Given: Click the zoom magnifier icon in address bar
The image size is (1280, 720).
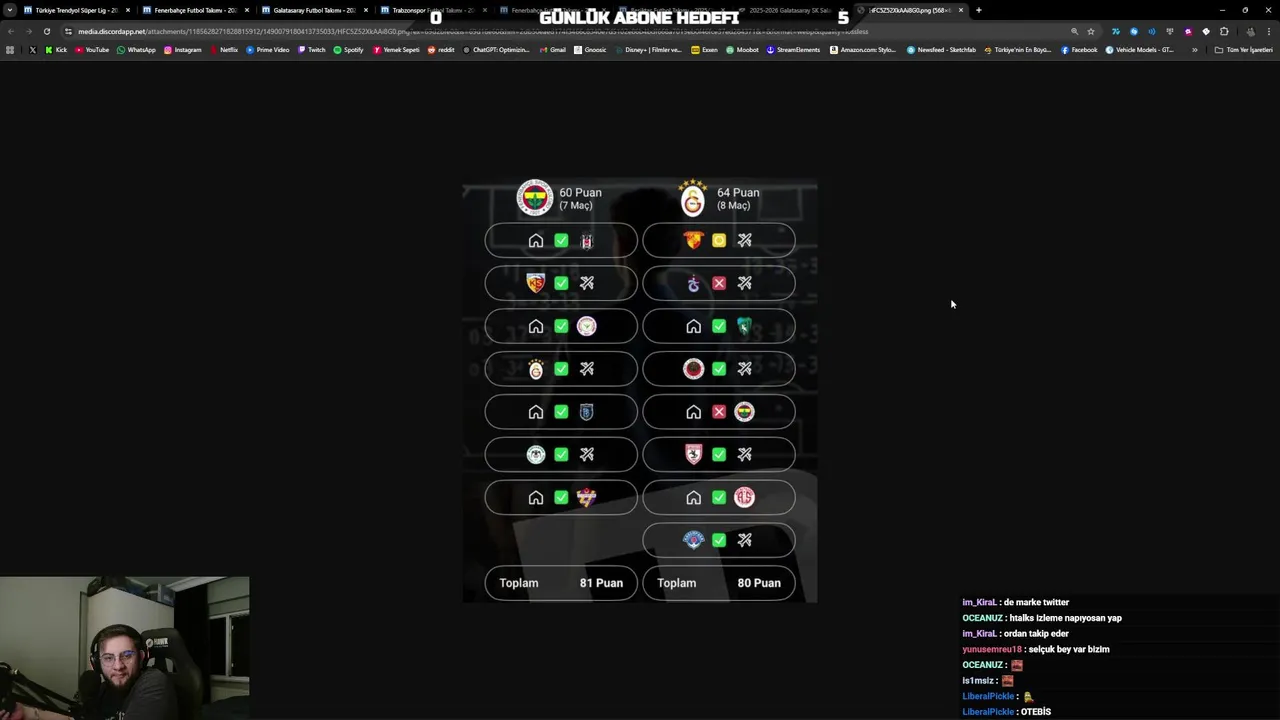Looking at the screenshot, I should [1075, 31].
